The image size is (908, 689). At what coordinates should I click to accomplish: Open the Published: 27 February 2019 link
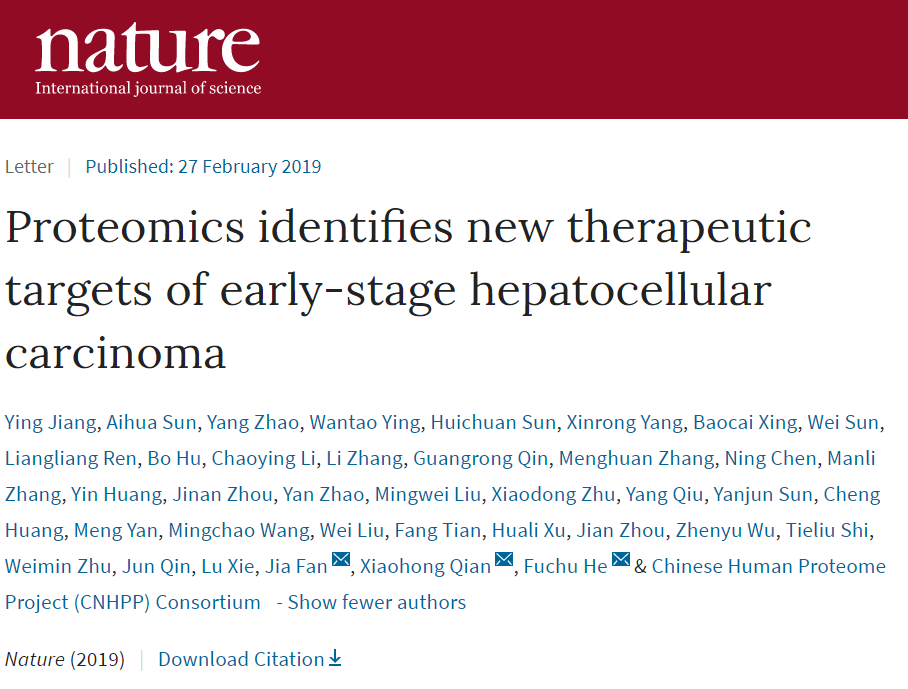(203, 167)
